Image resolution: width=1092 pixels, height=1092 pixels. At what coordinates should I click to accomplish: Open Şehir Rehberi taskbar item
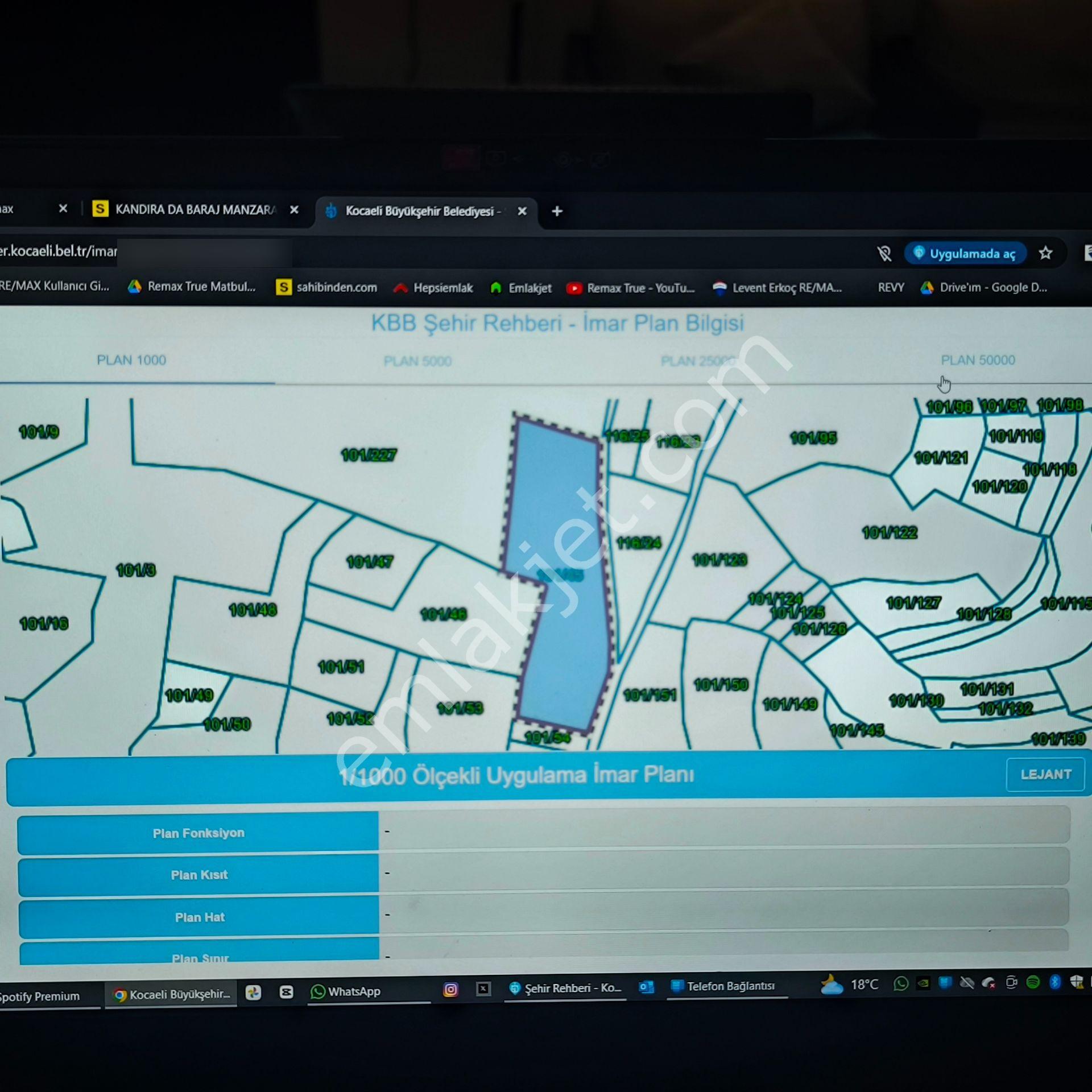point(565,988)
